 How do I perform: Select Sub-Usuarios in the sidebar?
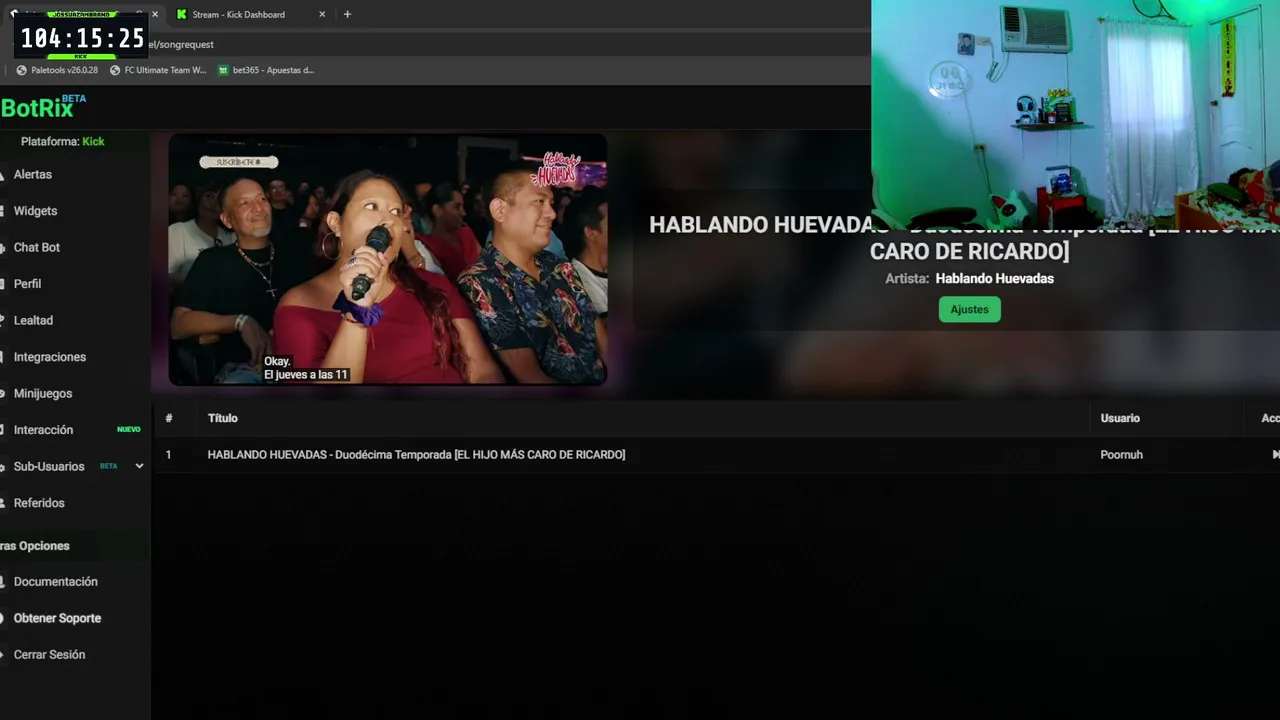tap(49, 466)
